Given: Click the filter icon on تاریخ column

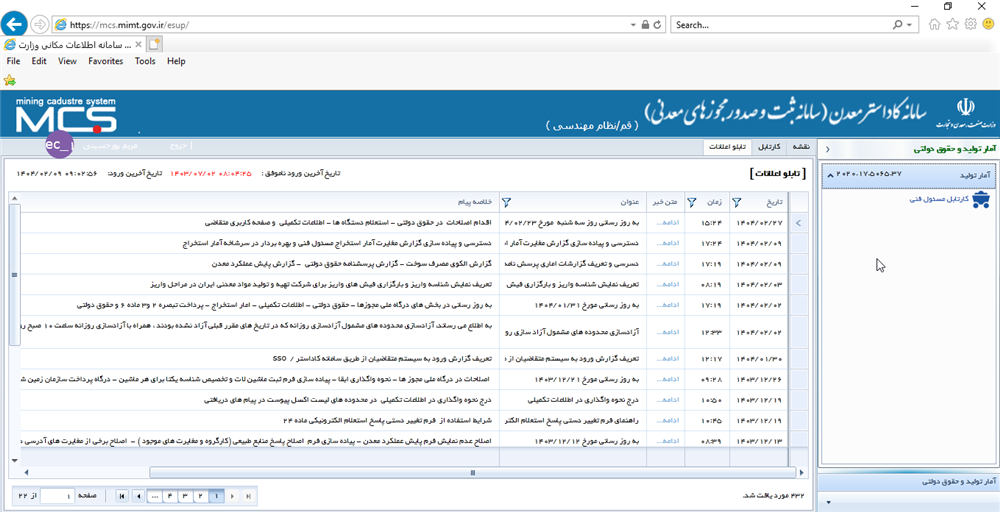Looking at the screenshot, I should (x=737, y=201).
